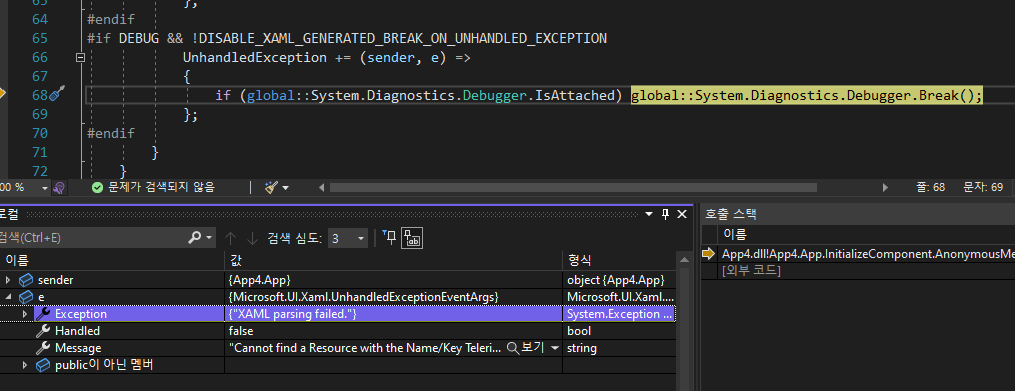Select the Handled row in Locals

338,331
